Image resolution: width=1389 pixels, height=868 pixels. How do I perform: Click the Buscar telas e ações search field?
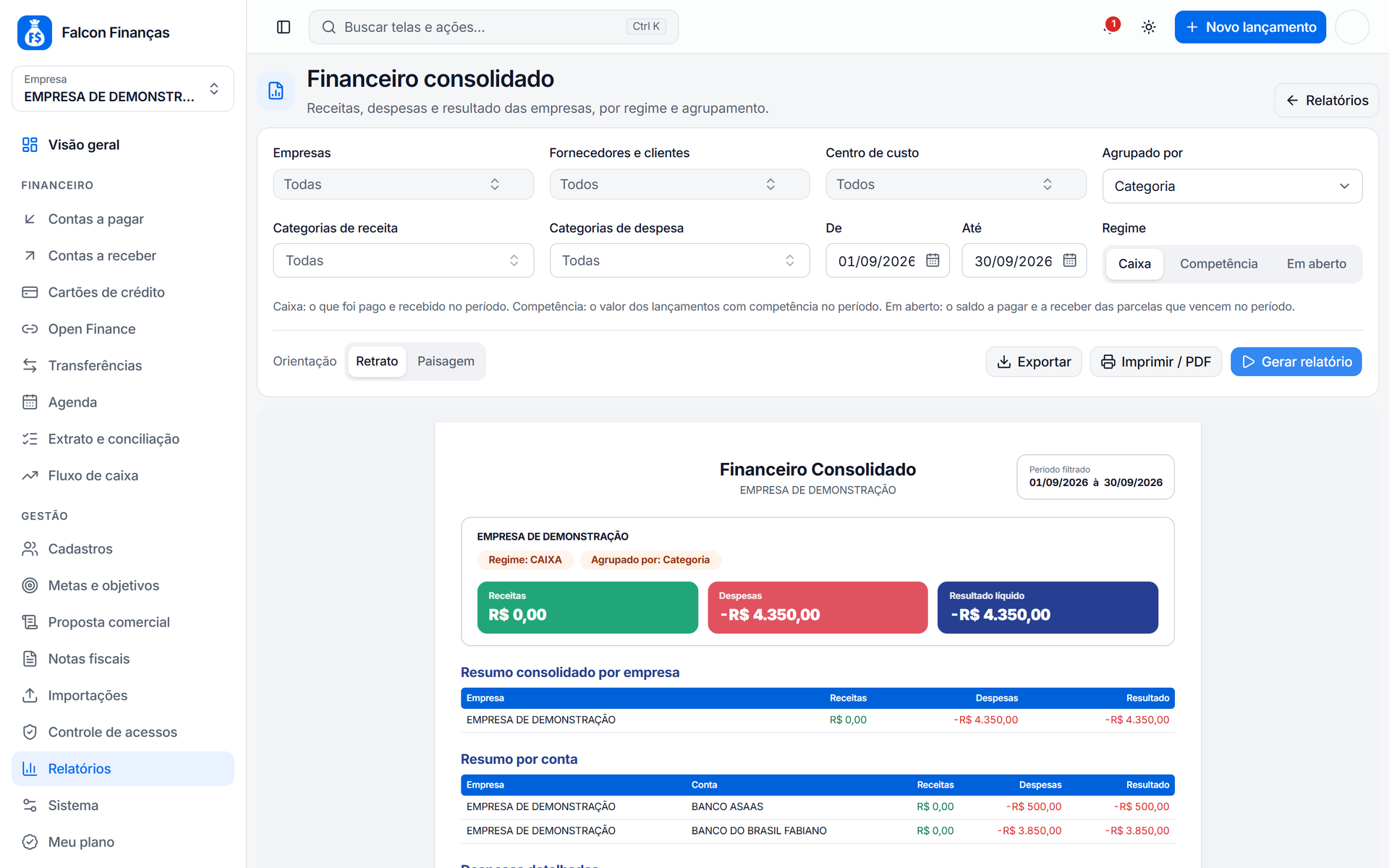pyautogui.click(x=493, y=27)
